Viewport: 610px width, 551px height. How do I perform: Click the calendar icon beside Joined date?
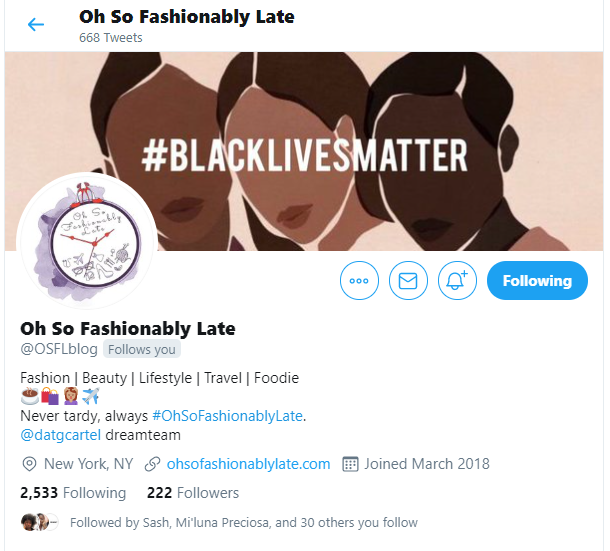click(x=350, y=464)
